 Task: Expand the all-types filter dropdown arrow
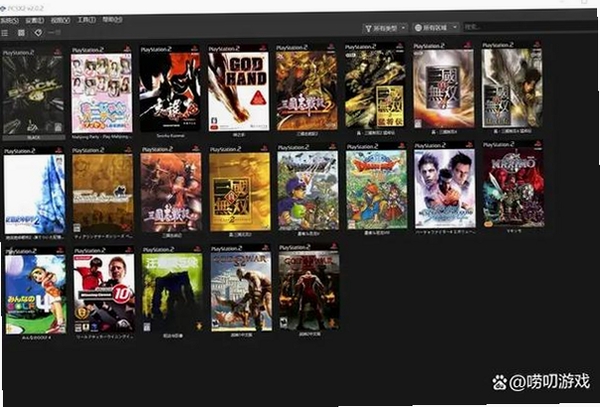click(403, 28)
